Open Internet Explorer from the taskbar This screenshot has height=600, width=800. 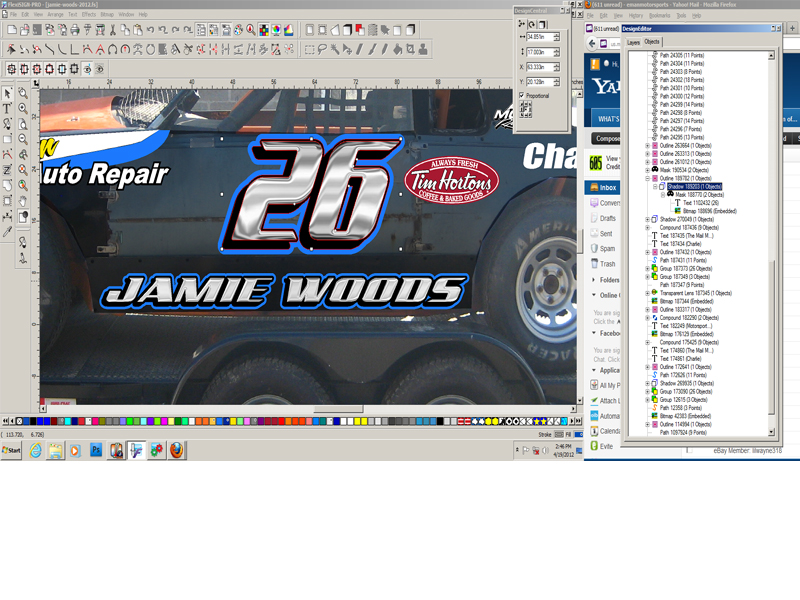pyautogui.click(x=36, y=450)
